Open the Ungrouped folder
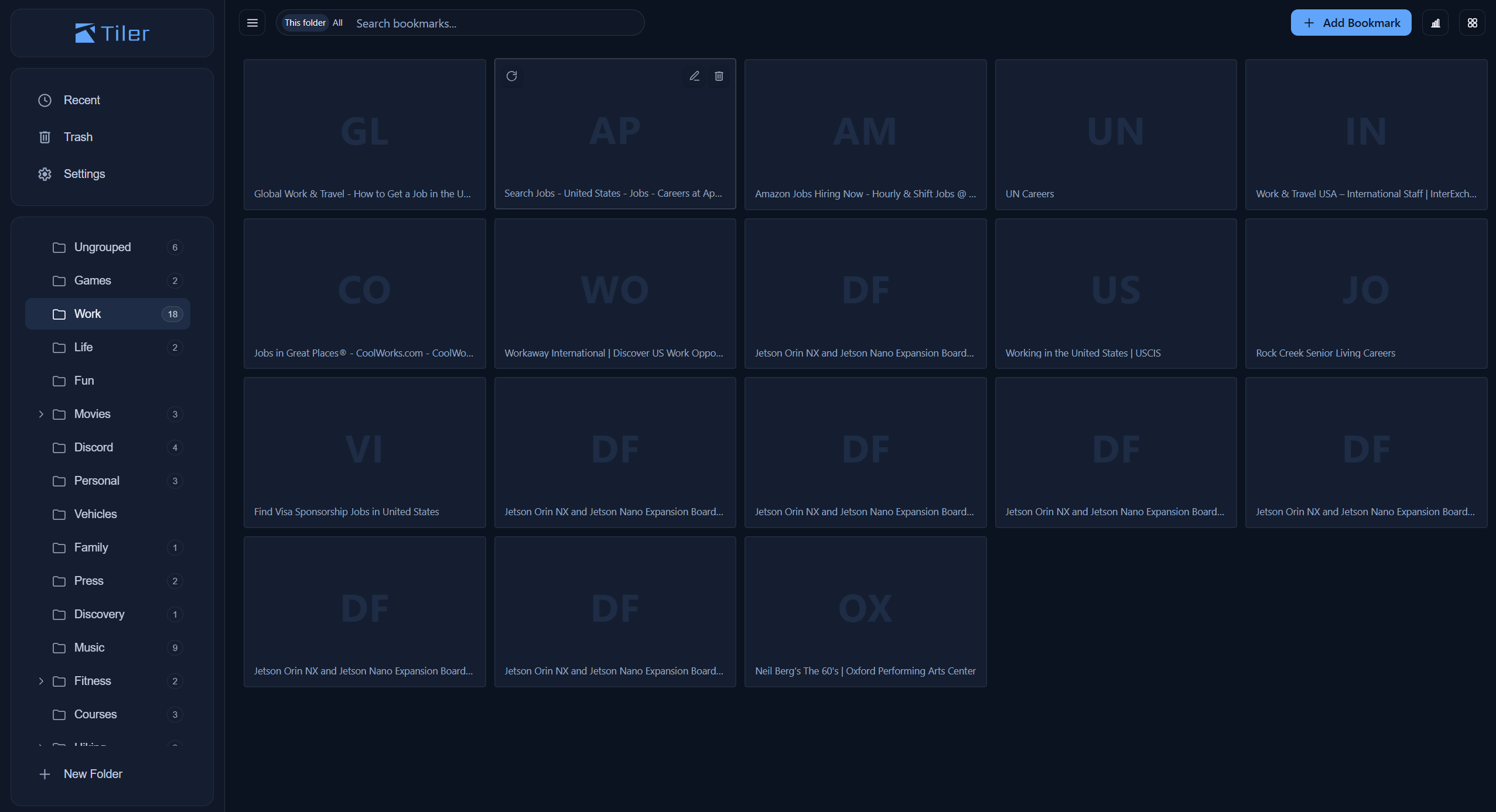The width and height of the screenshot is (1496, 812). (x=102, y=247)
